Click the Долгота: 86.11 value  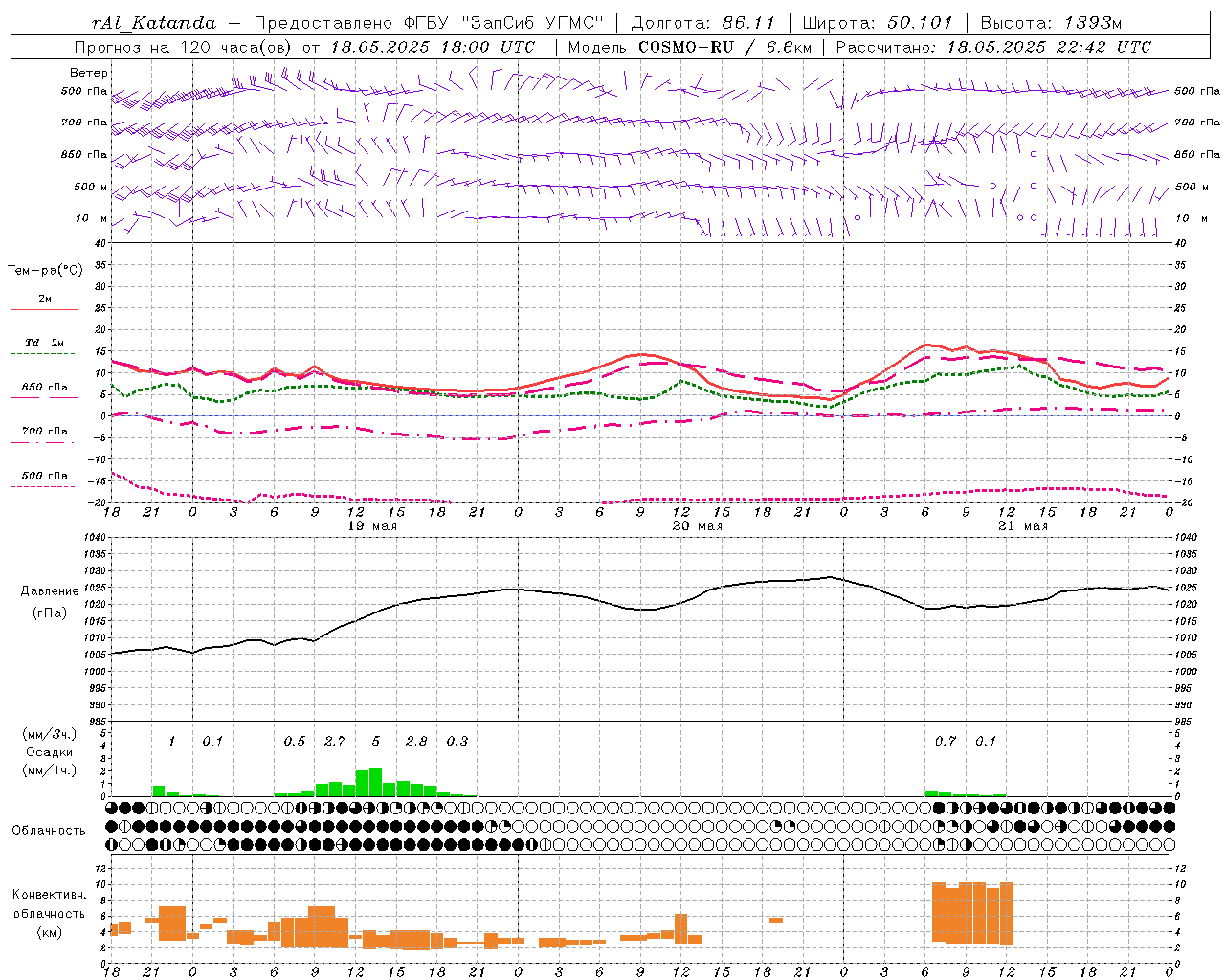coord(702,23)
